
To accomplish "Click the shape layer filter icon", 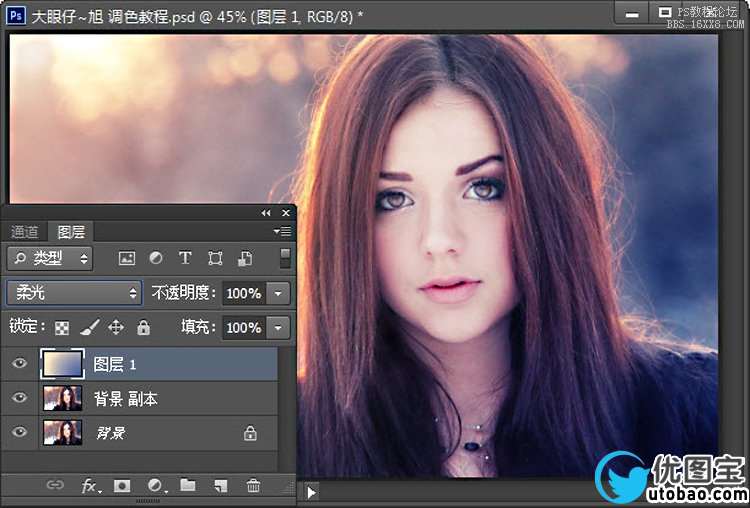I will point(215,258).
